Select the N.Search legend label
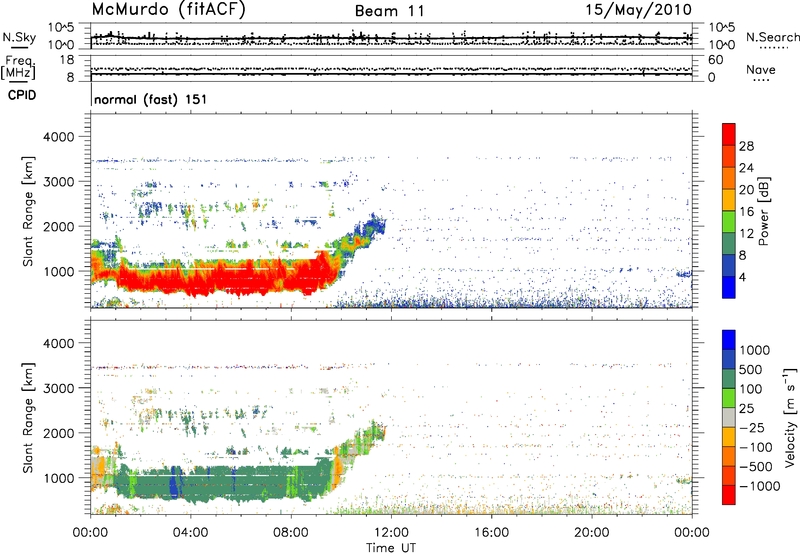 pyautogui.click(x=772, y=37)
